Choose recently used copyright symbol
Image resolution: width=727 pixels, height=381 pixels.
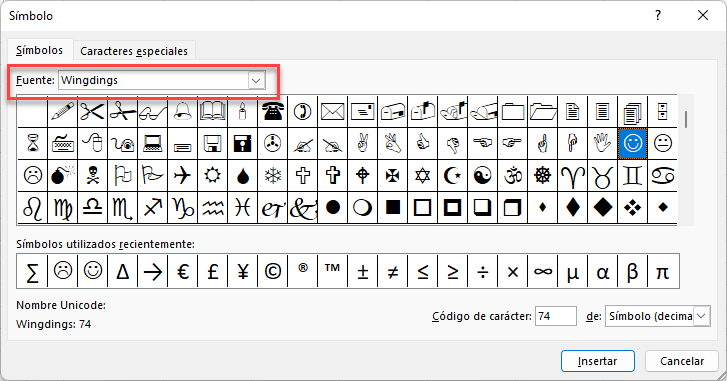[x=273, y=271]
